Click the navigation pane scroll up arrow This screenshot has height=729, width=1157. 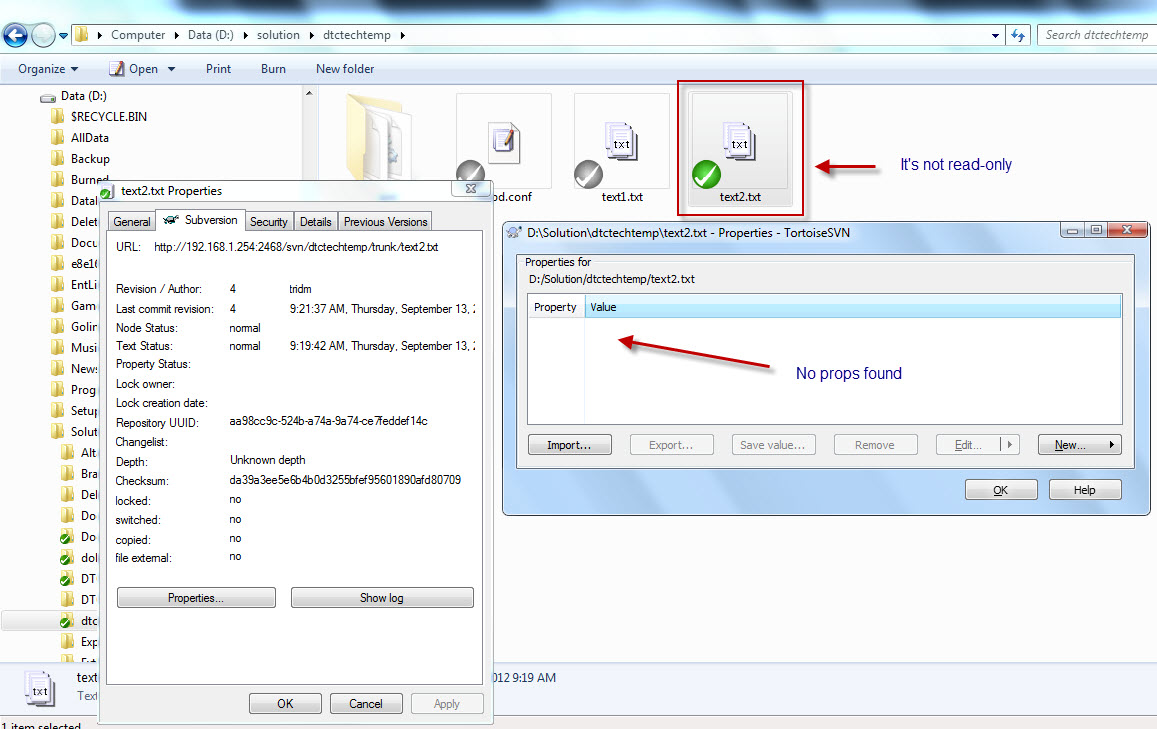click(309, 94)
